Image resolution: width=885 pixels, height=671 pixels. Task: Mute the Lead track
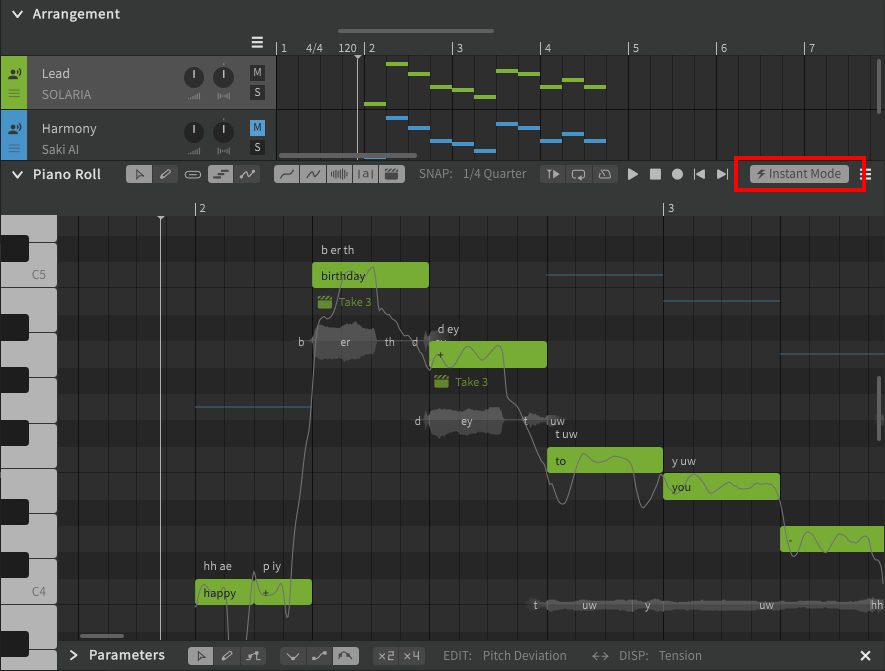tap(256, 71)
